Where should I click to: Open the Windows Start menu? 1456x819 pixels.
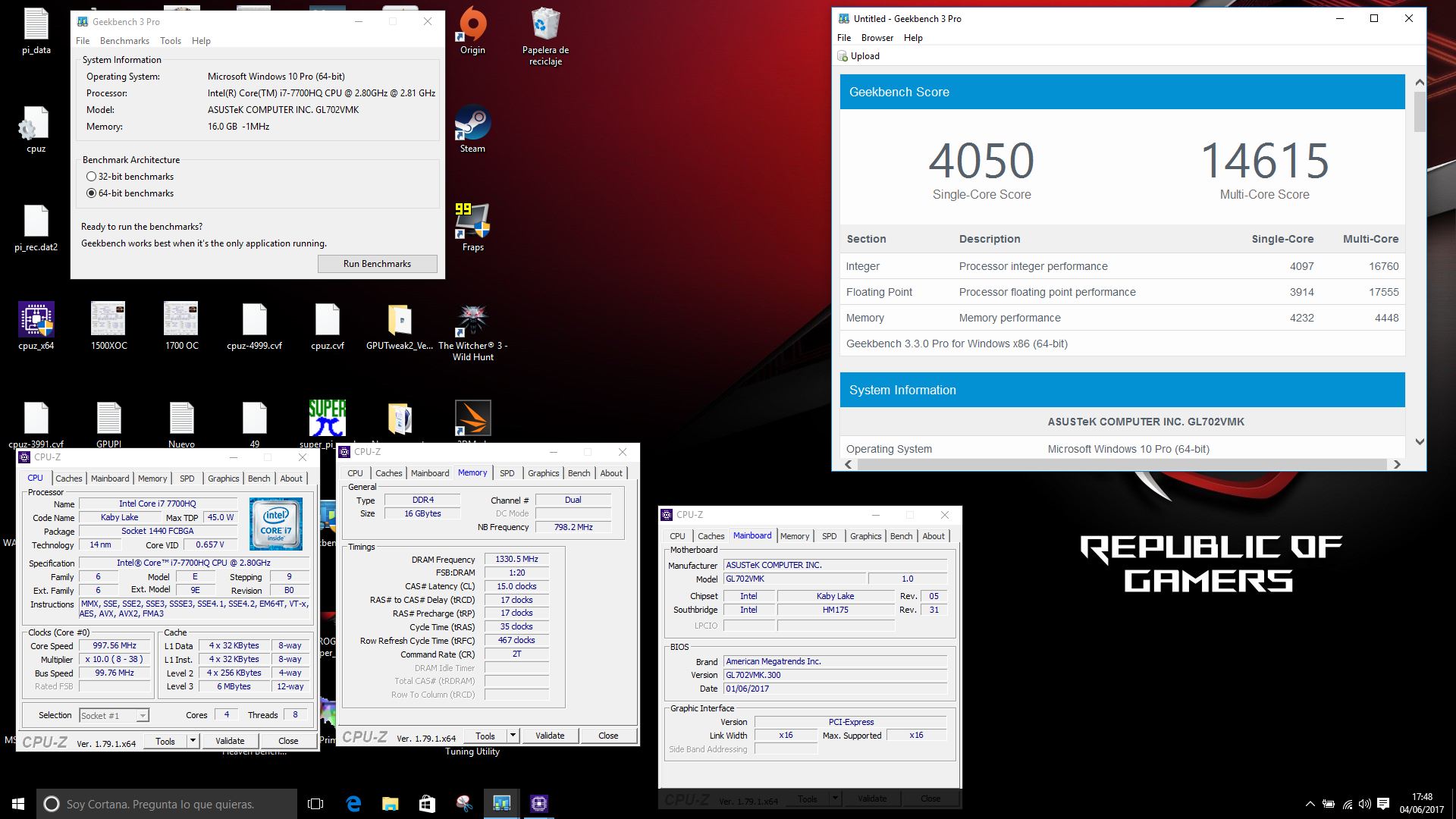point(18,804)
